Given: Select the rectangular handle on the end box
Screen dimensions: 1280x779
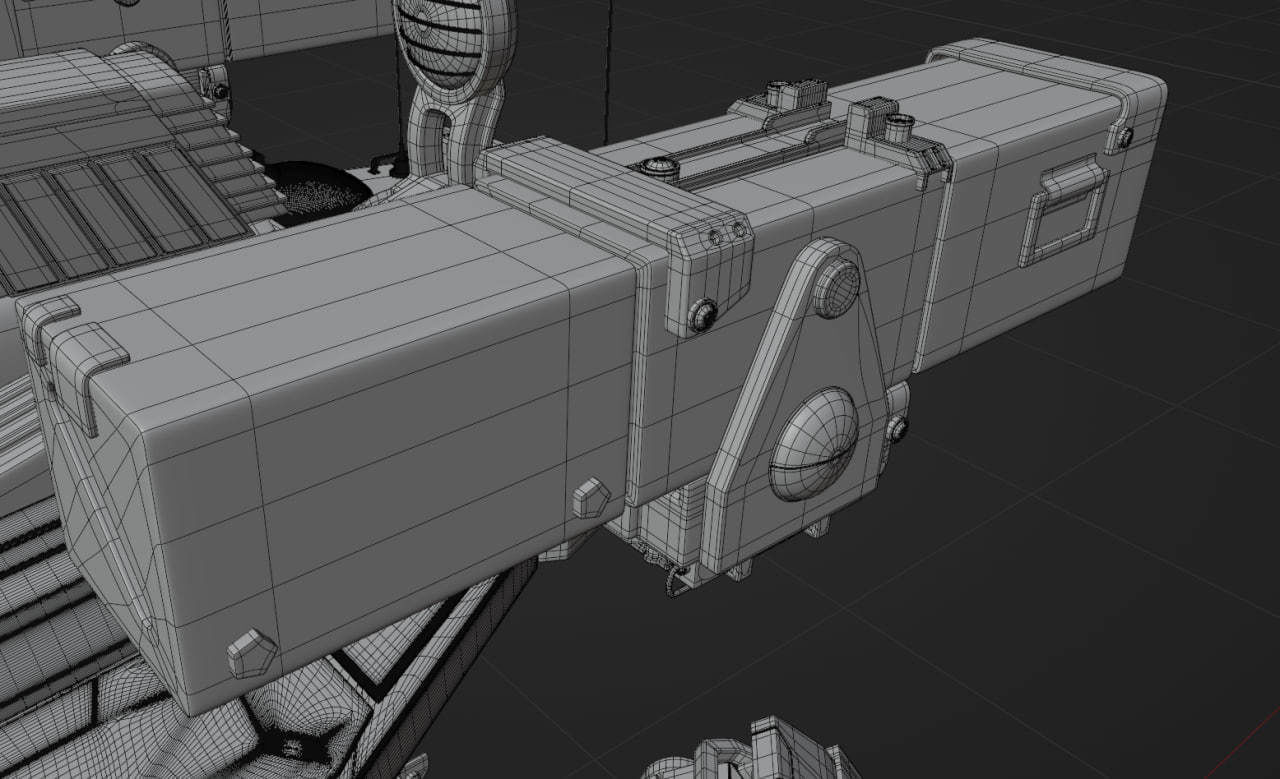Looking at the screenshot, I should (1063, 211).
